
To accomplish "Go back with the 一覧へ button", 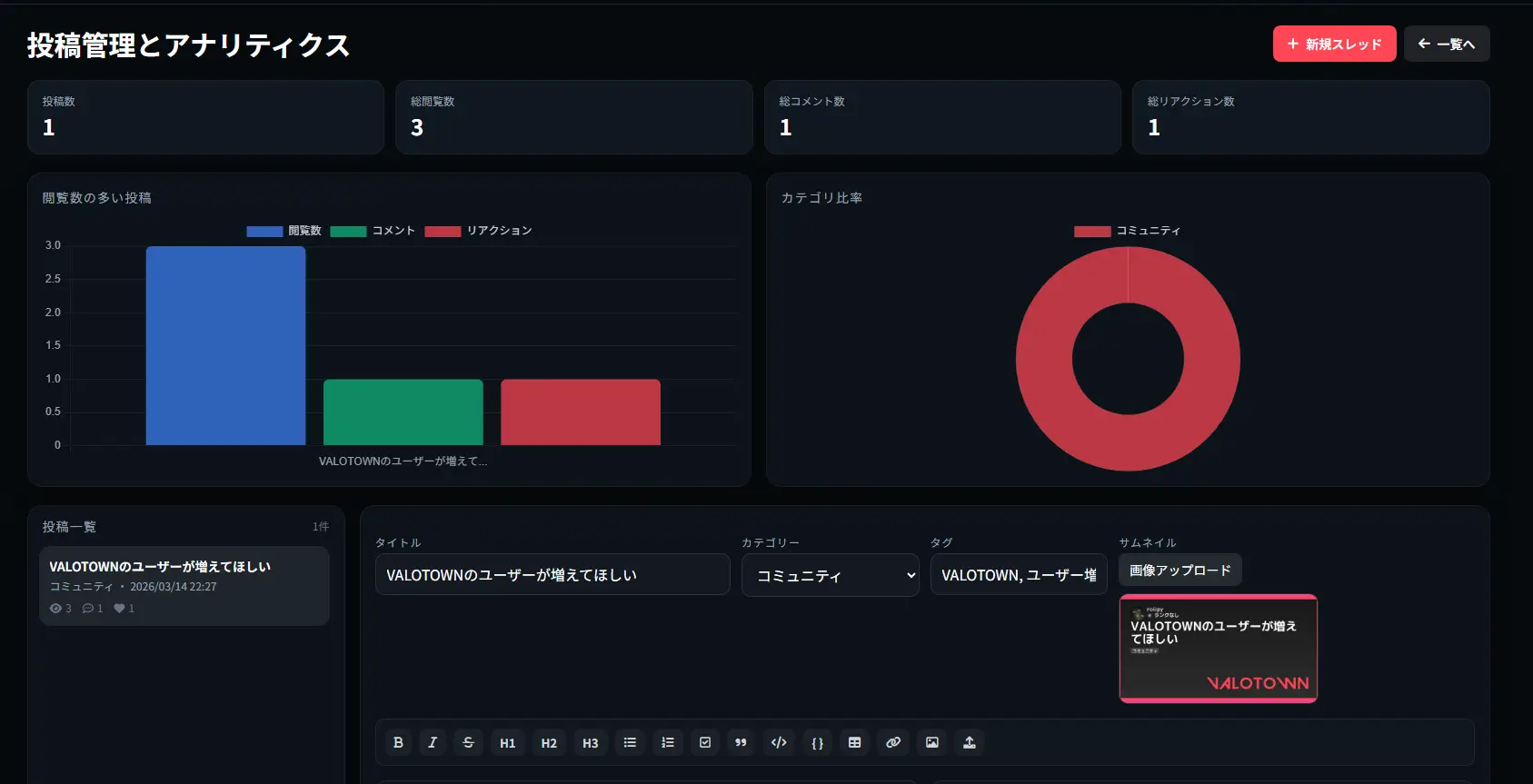I will (1447, 44).
